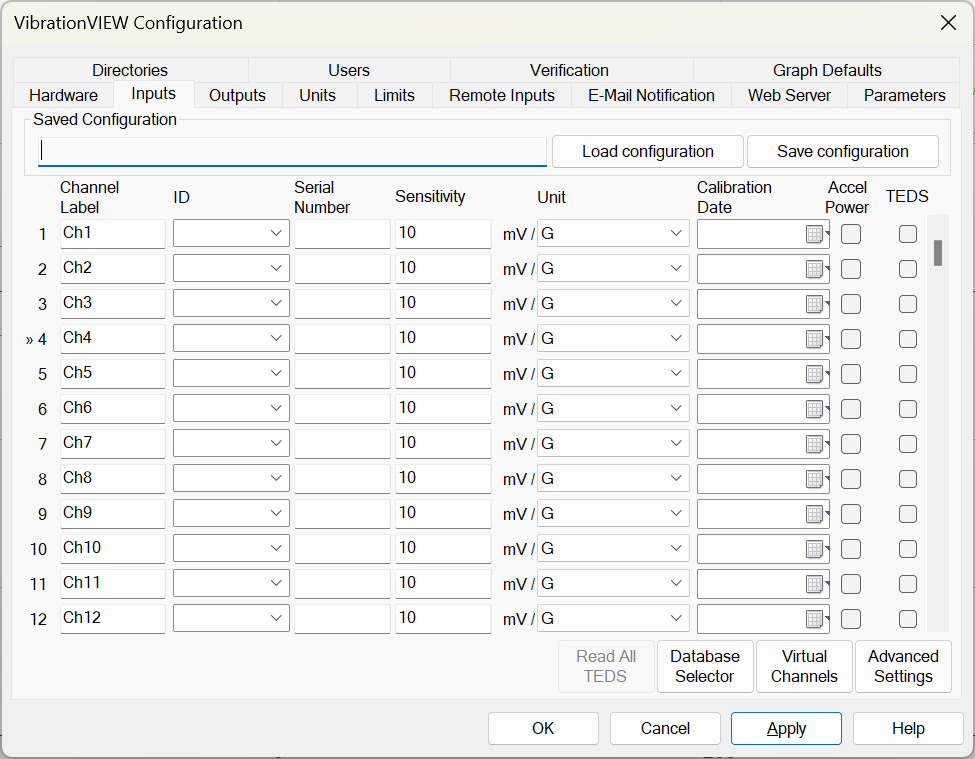Click the Load configuration button
This screenshot has width=975, height=759.
pos(647,151)
